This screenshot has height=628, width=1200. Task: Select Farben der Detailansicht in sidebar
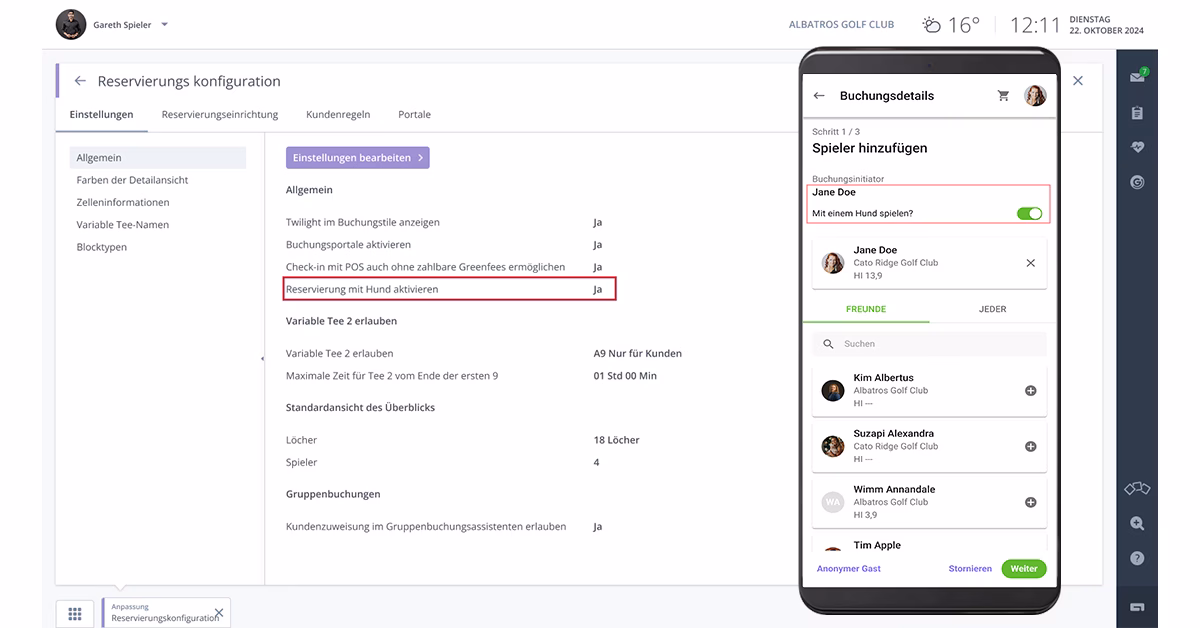point(132,180)
